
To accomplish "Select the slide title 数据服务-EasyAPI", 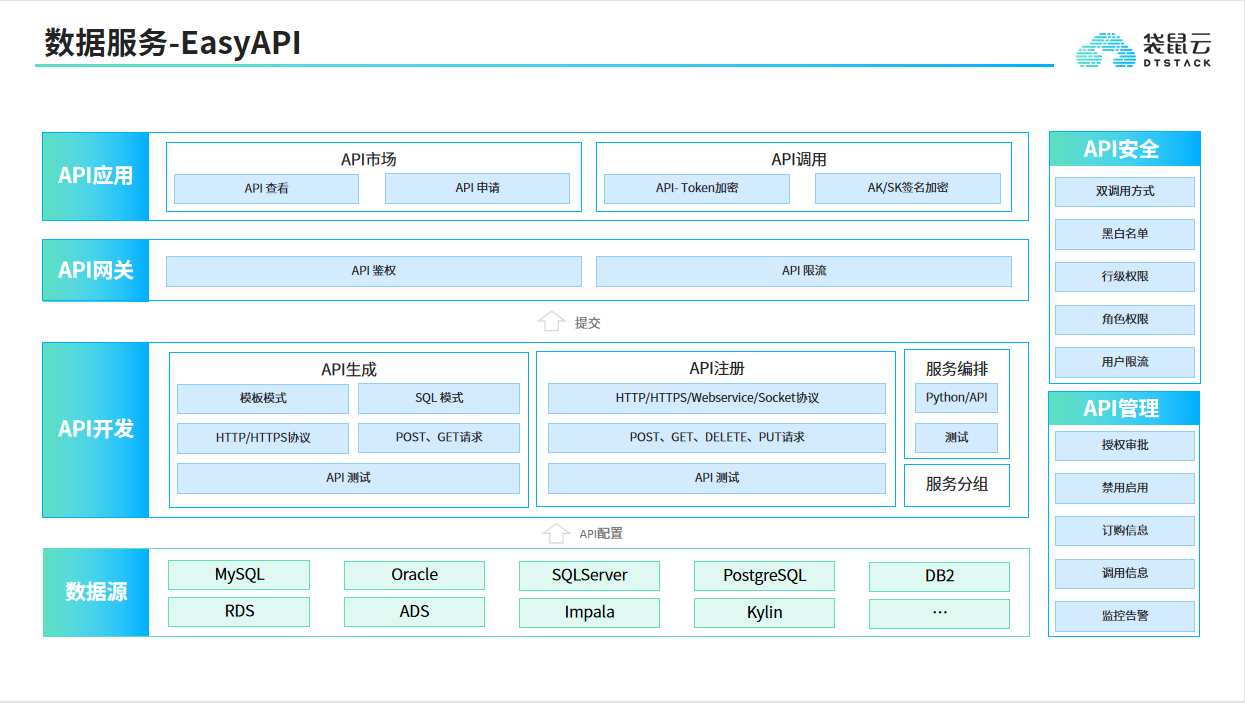I will pyautogui.click(x=173, y=43).
